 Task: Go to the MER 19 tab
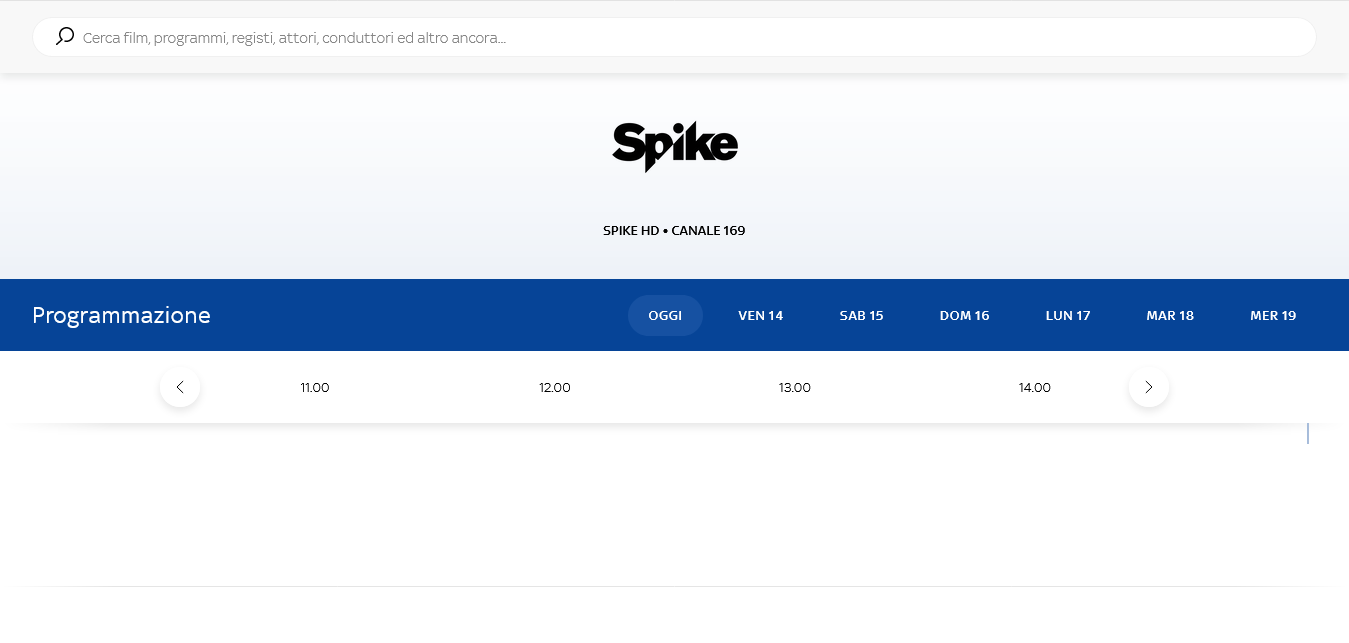(x=1273, y=315)
